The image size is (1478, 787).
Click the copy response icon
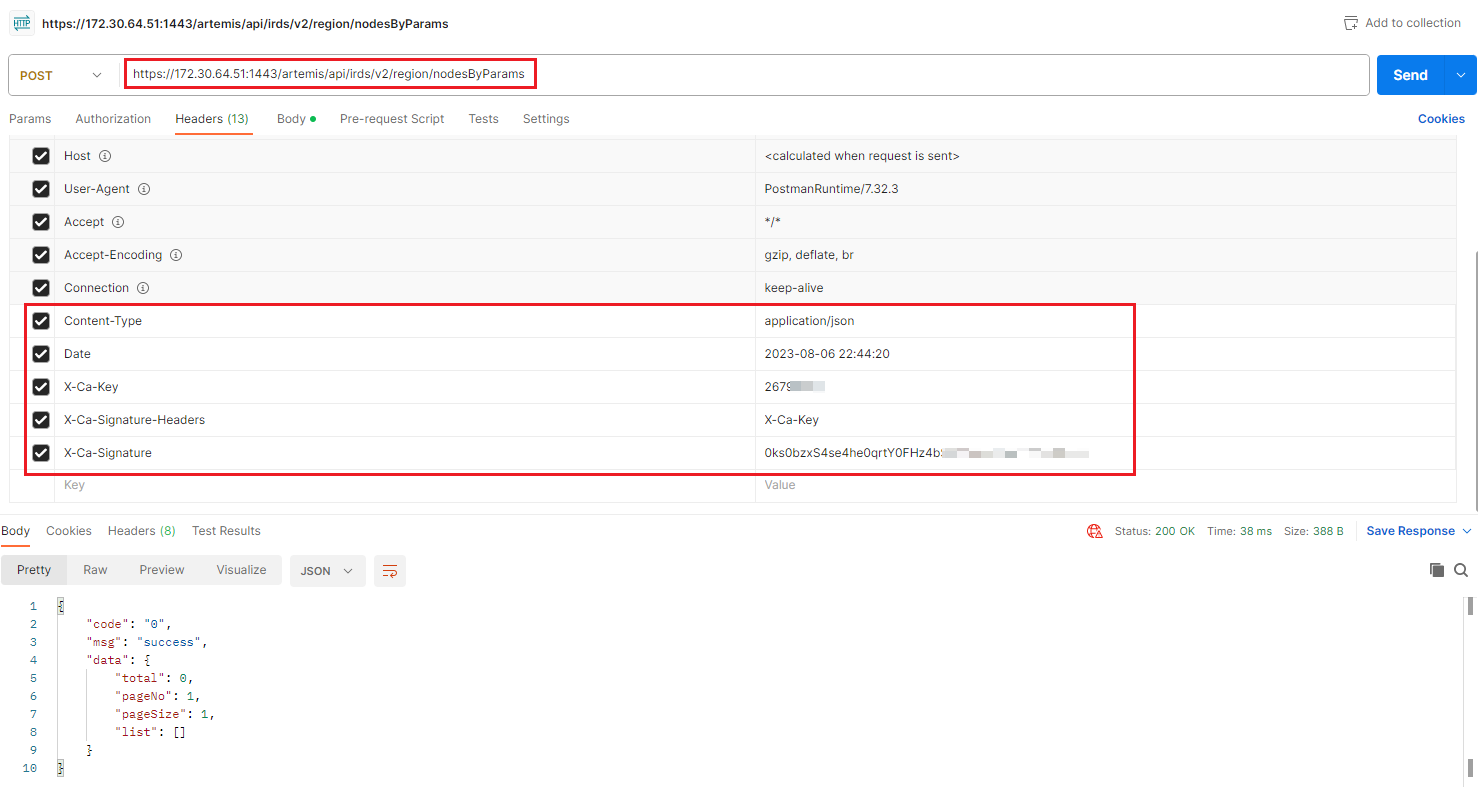tap(1436, 570)
